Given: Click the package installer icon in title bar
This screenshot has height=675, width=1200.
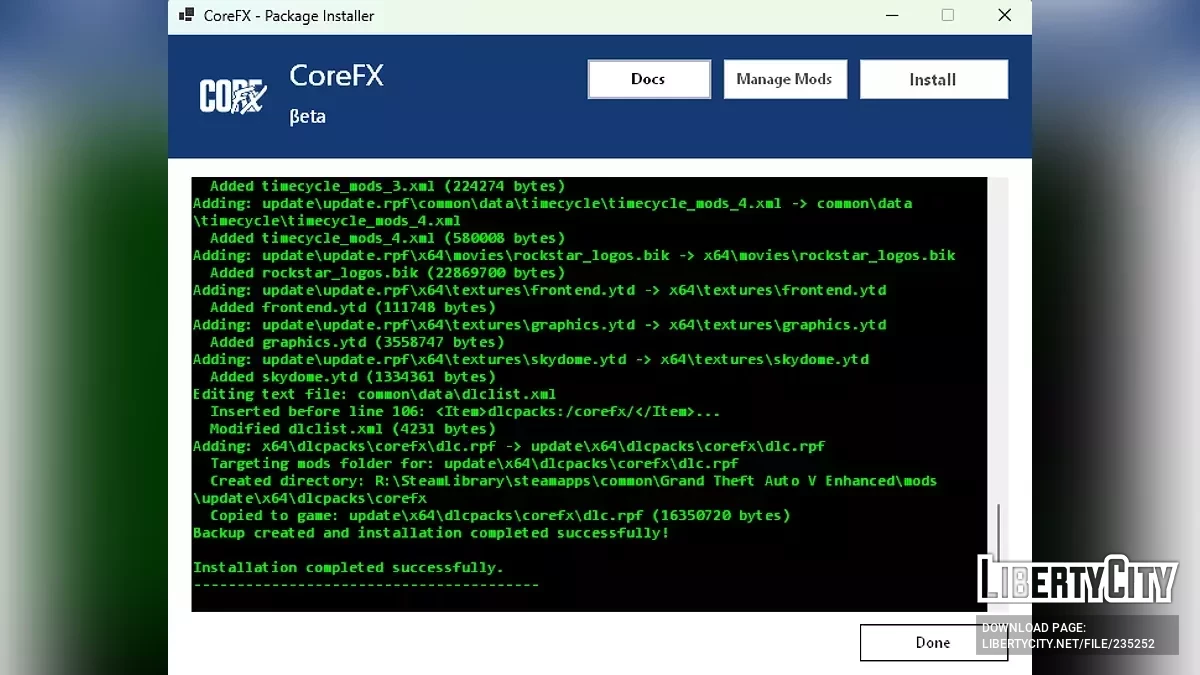Looking at the screenshot, I should tap(185, 15).
